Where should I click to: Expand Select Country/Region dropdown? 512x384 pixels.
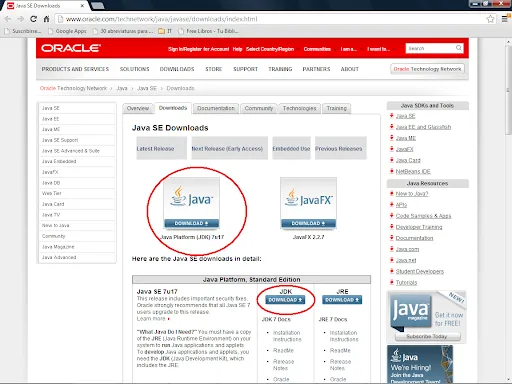click(272, 49)
